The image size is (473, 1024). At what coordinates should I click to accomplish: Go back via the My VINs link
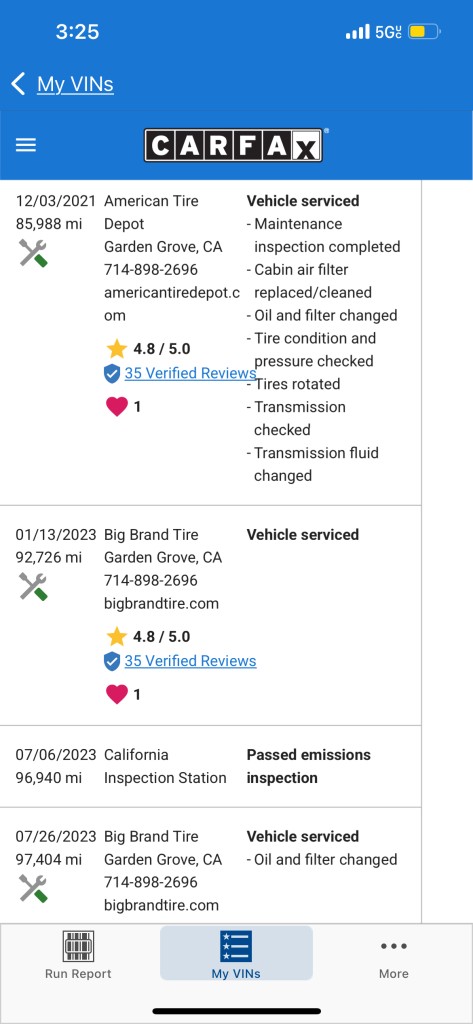pyautogui.click(x=75, y=84)
